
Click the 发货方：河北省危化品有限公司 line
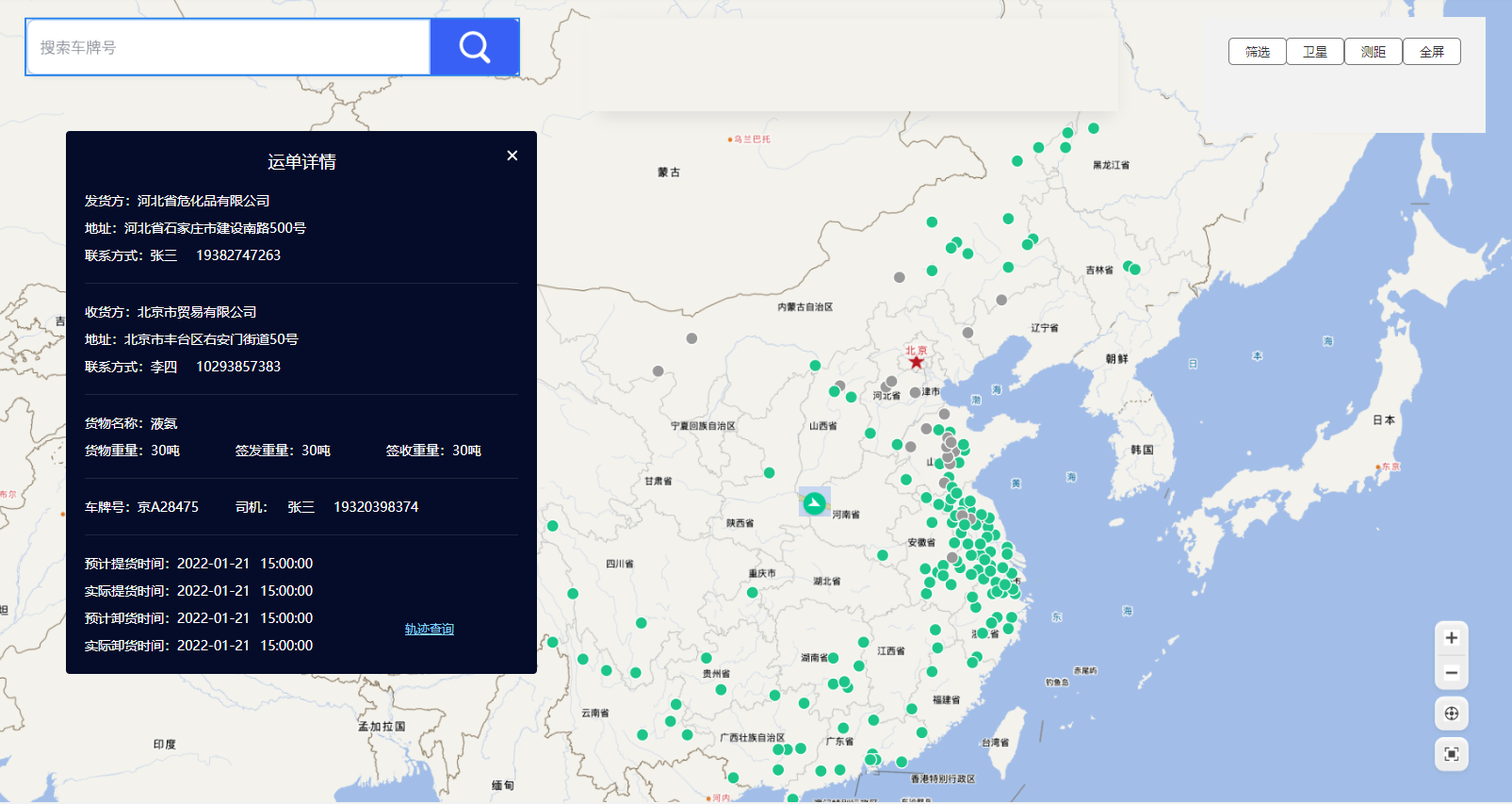(177, 201)
